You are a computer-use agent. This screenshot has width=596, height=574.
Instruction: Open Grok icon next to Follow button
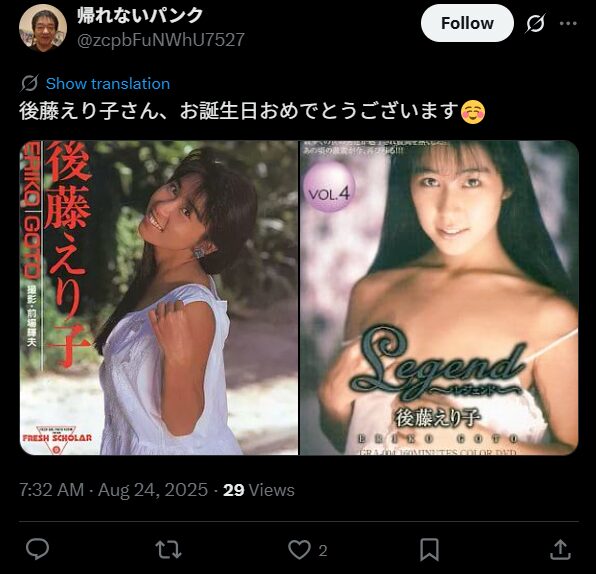536,23
